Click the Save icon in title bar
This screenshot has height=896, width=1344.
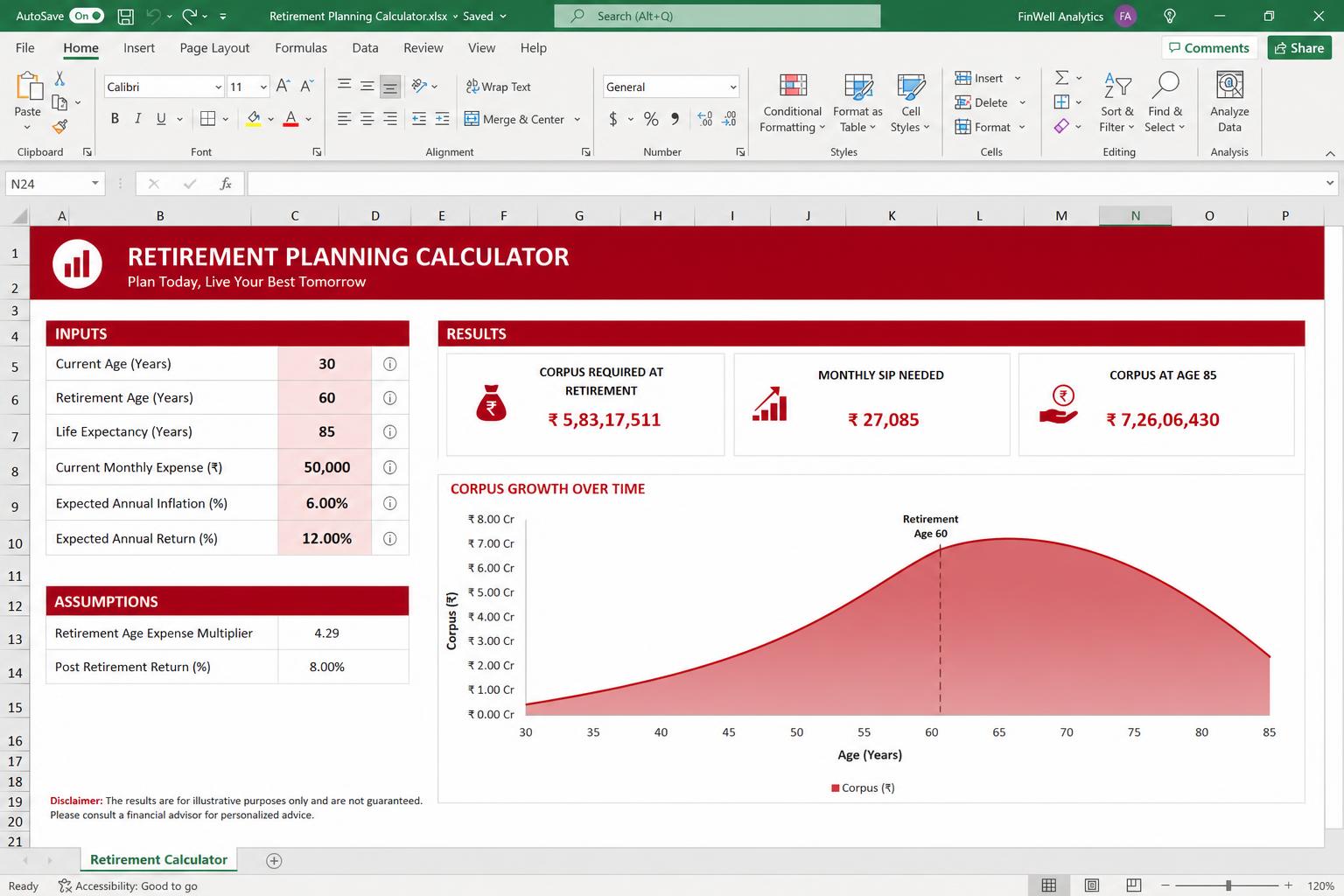(125, 16)
